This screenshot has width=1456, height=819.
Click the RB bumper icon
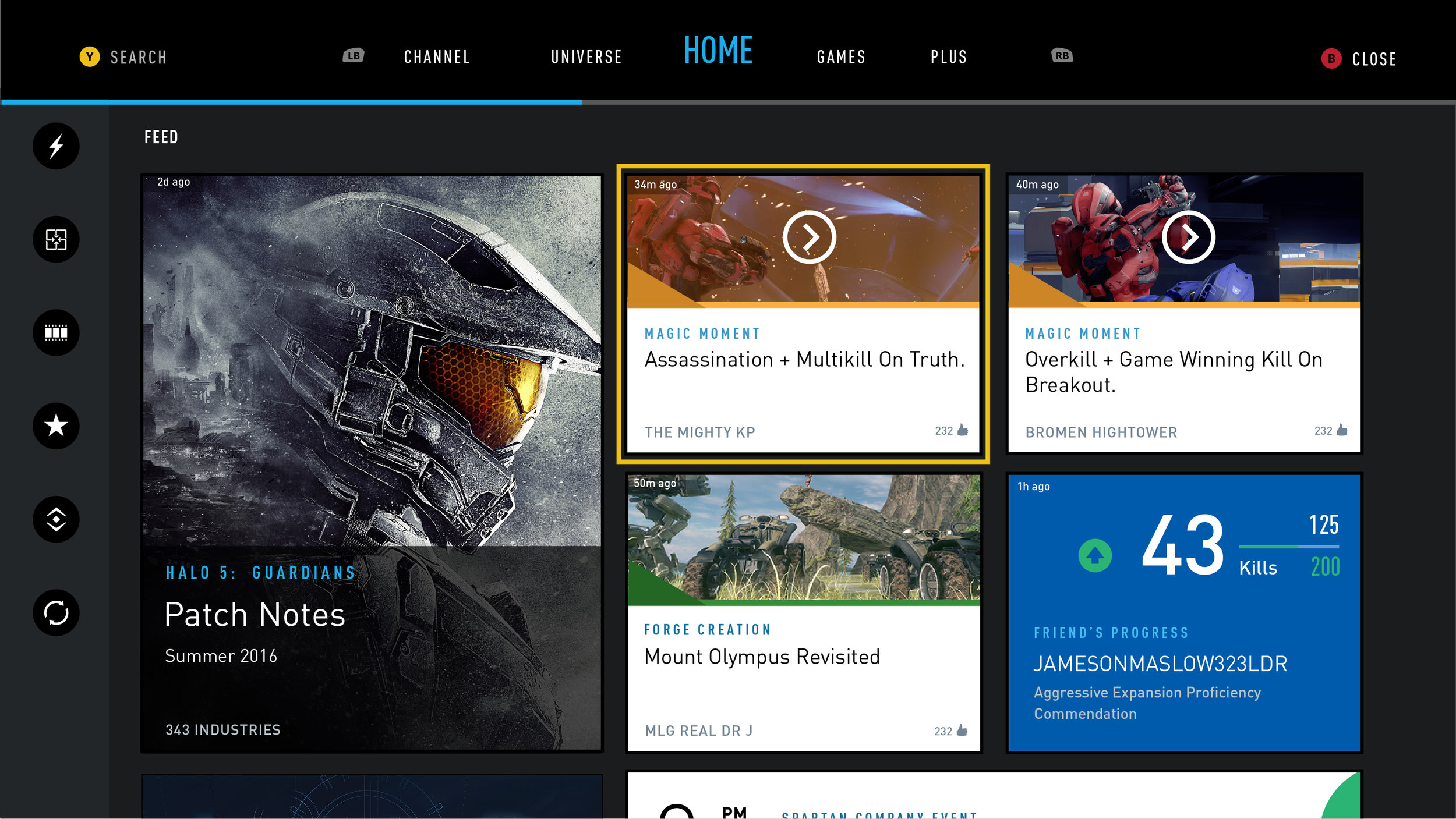point(1062,55)
